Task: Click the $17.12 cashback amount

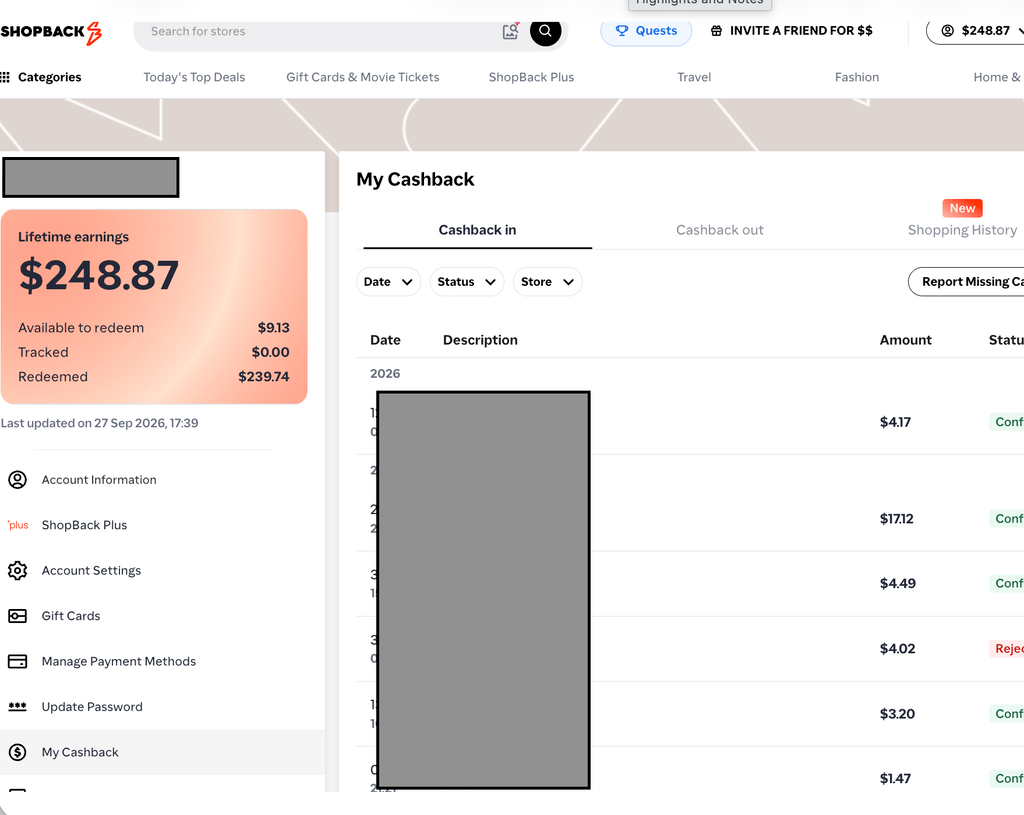Action: coord(897,519)
